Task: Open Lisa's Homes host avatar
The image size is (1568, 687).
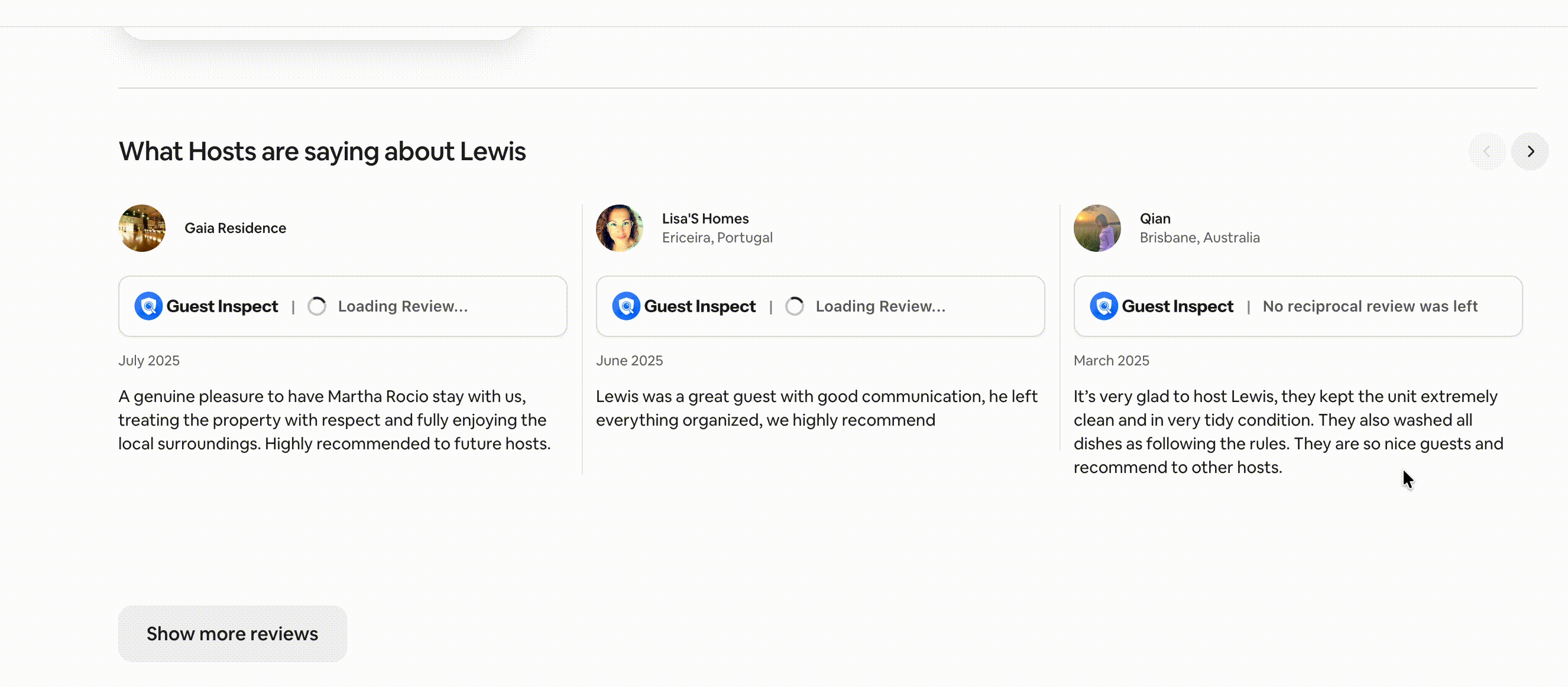Action: [619, 228]
